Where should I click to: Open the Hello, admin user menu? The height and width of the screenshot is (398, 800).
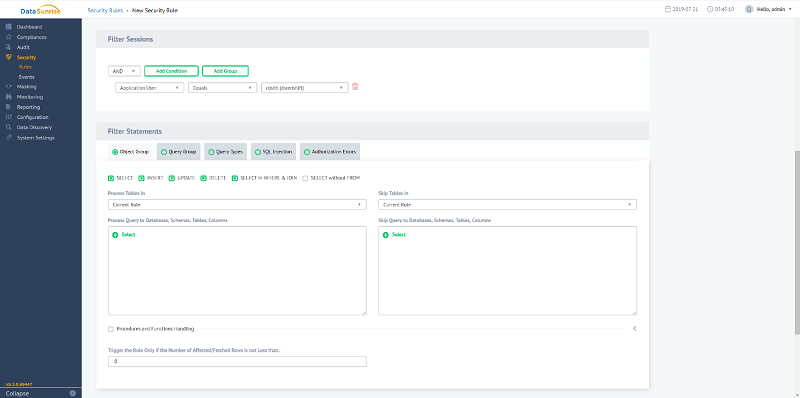coord(774,9)
